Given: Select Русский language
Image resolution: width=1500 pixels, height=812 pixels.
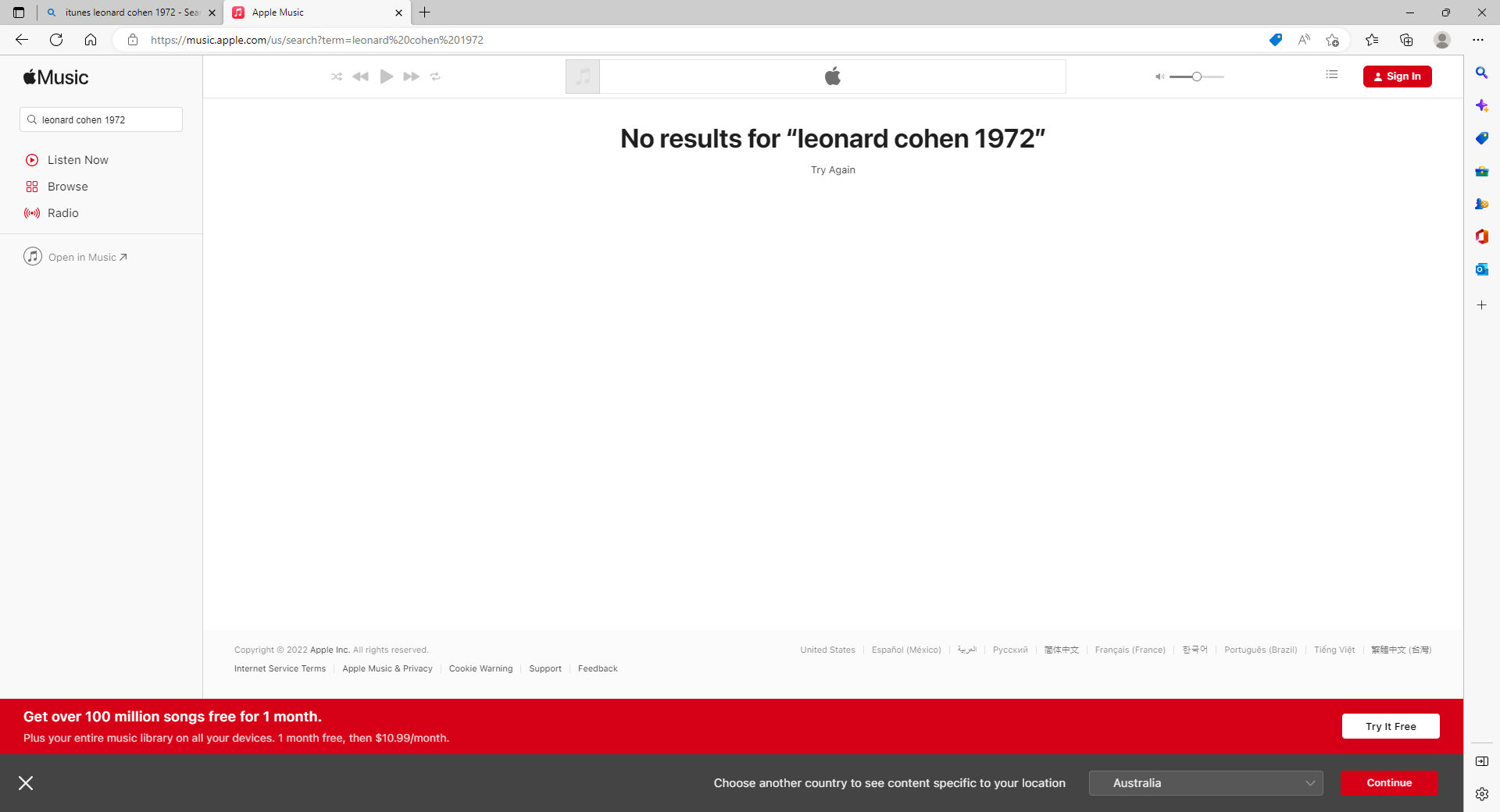Looking at the screenshot, I should (1010, 650).
